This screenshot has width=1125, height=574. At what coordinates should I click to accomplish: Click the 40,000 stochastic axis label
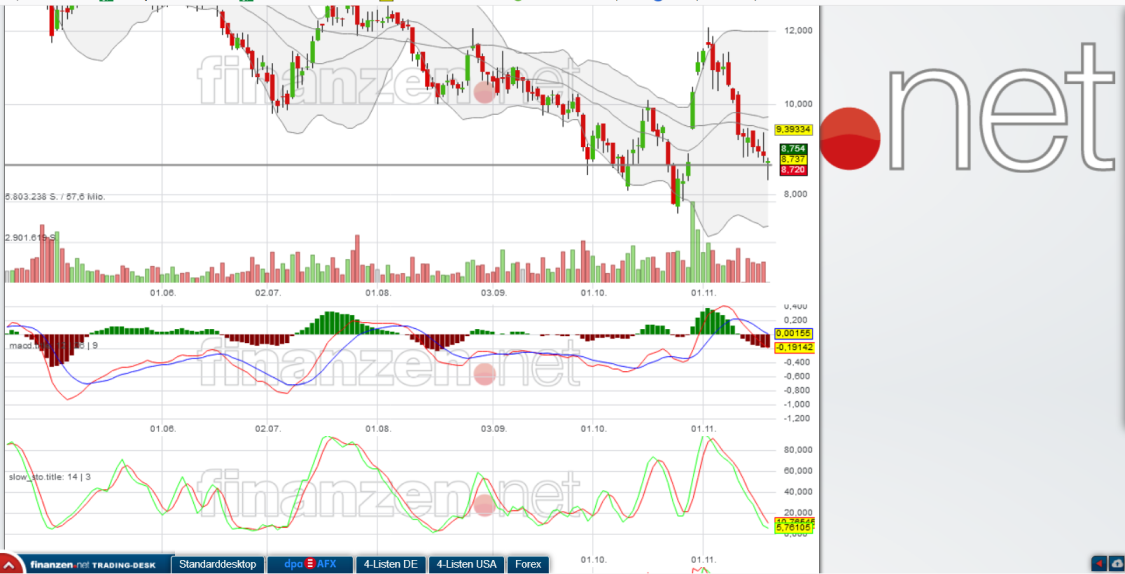[798, 491]
